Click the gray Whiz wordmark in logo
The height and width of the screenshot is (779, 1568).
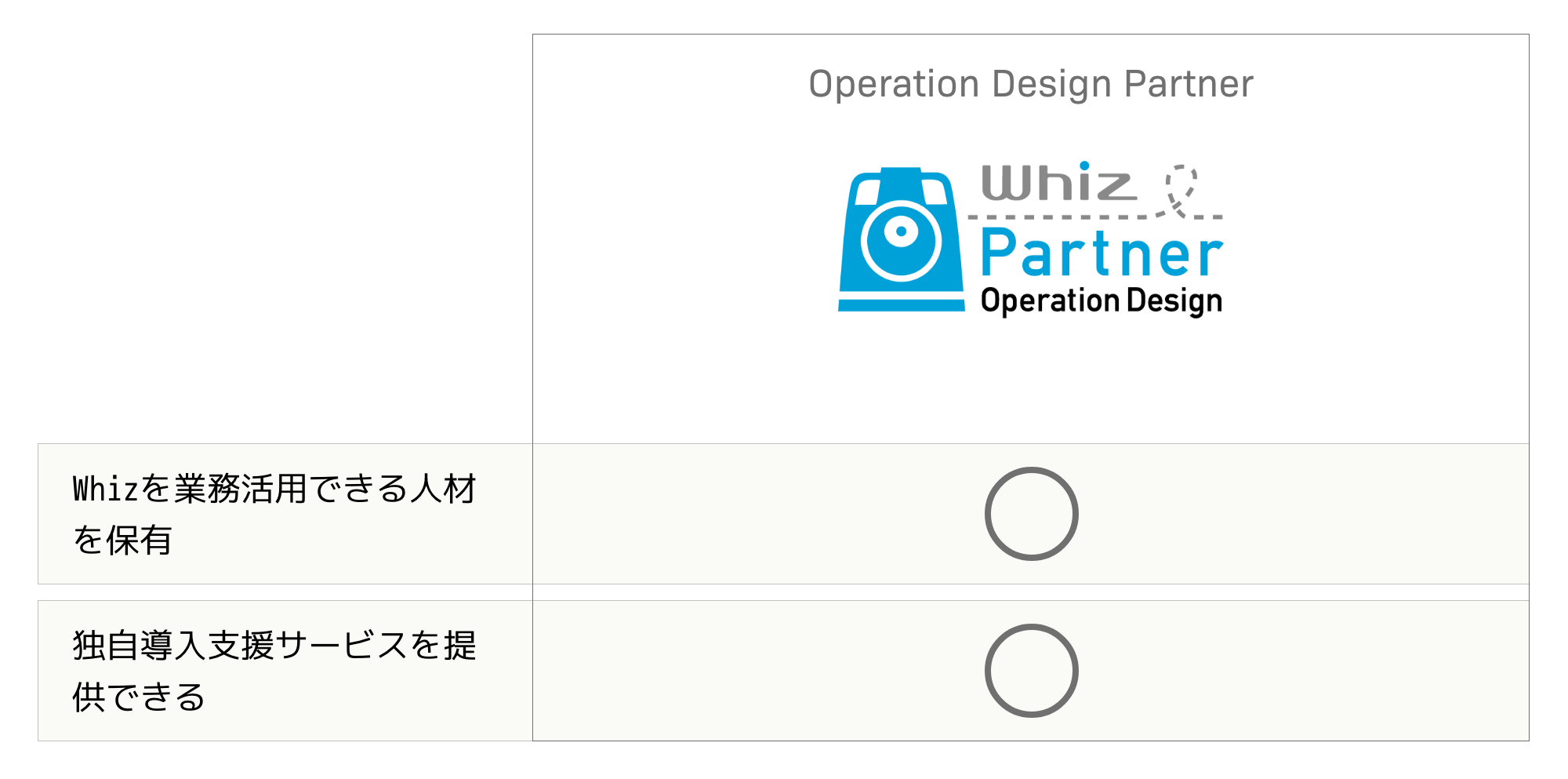coord(1058,182)
